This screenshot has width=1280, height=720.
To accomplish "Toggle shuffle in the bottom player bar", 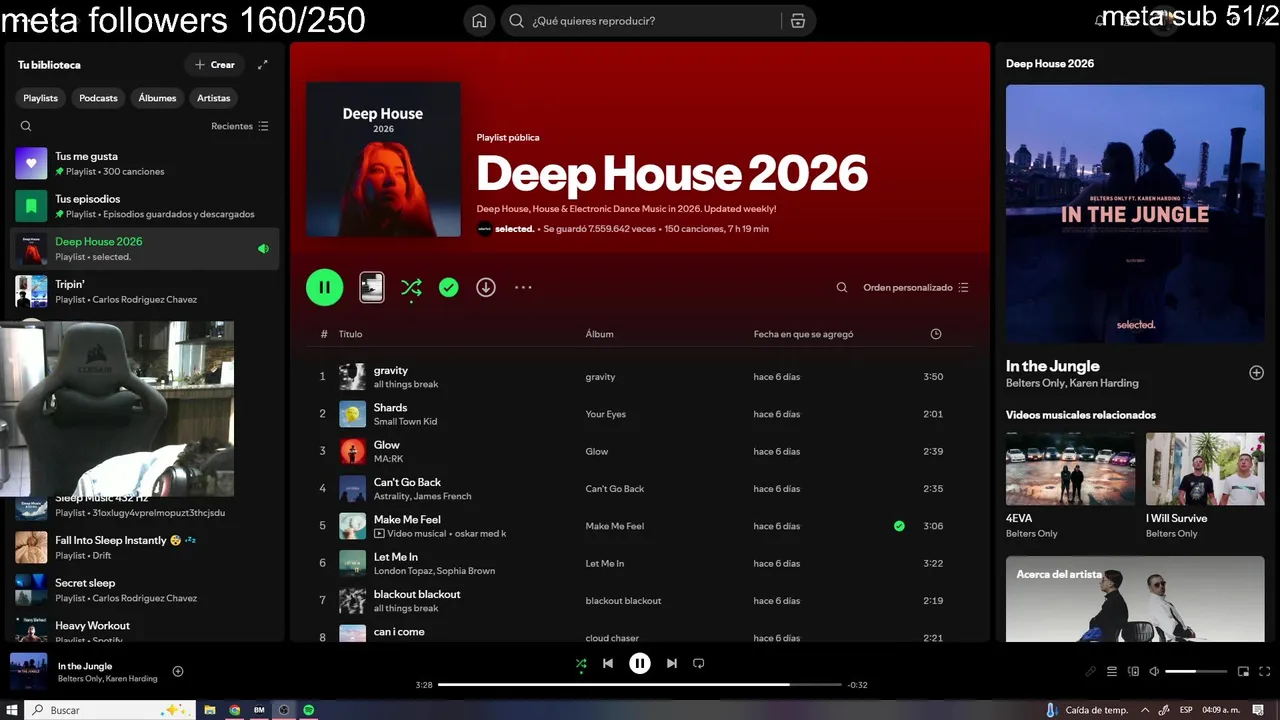I will point(581,663).
